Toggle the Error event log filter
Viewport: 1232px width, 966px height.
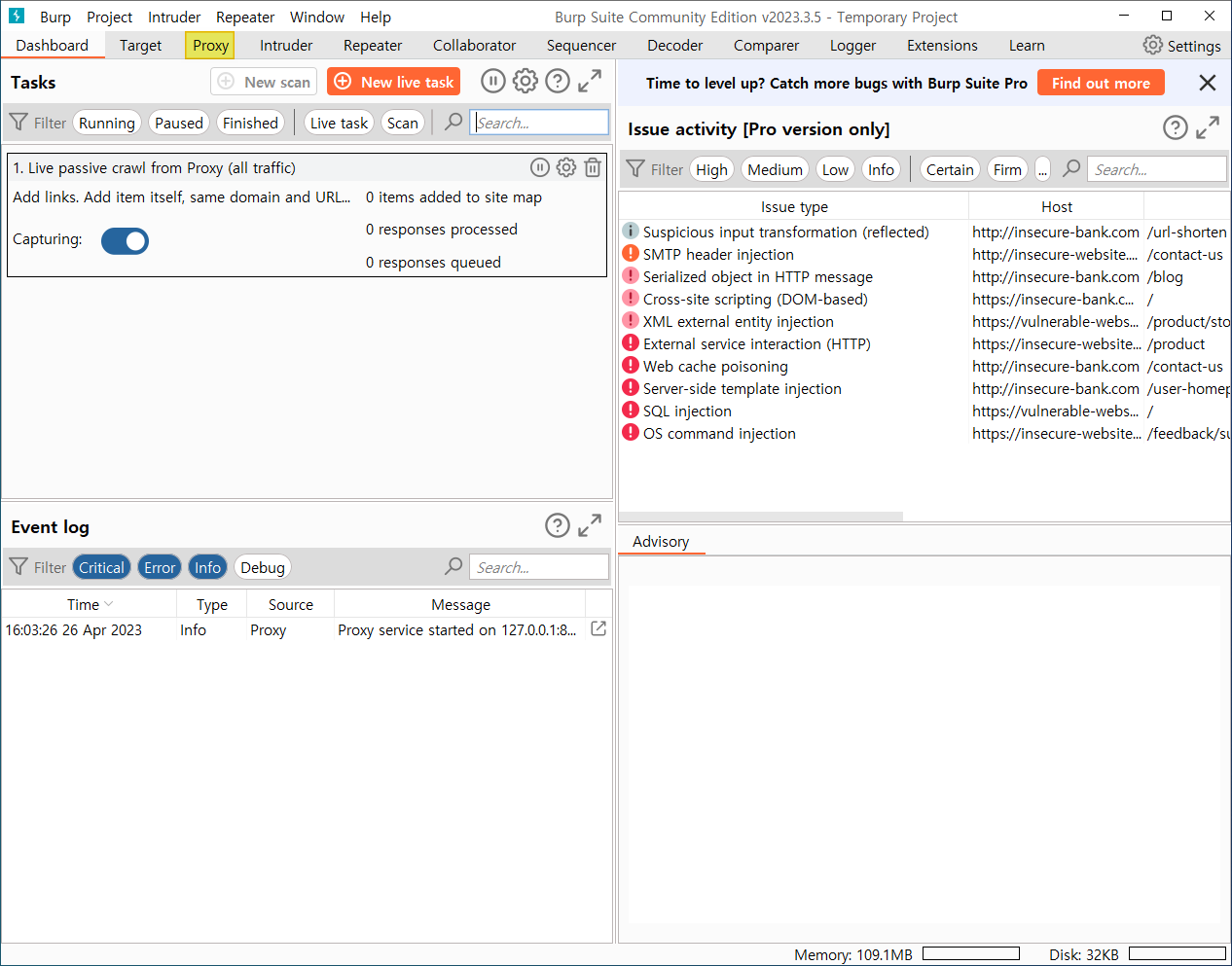(160, 567)
